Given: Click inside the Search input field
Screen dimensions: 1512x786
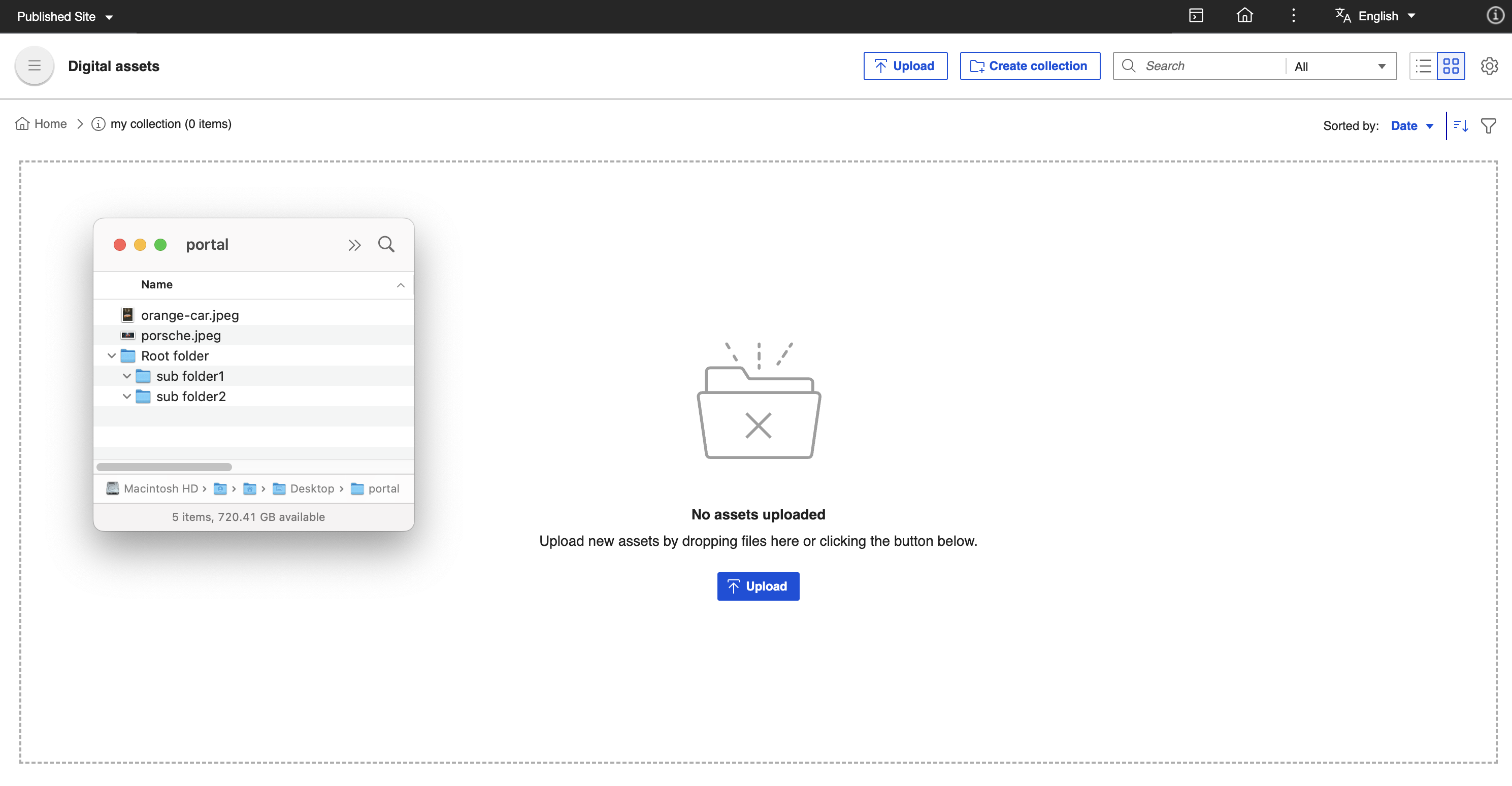Looking at the screenshot, I should tap(1209, 65).
